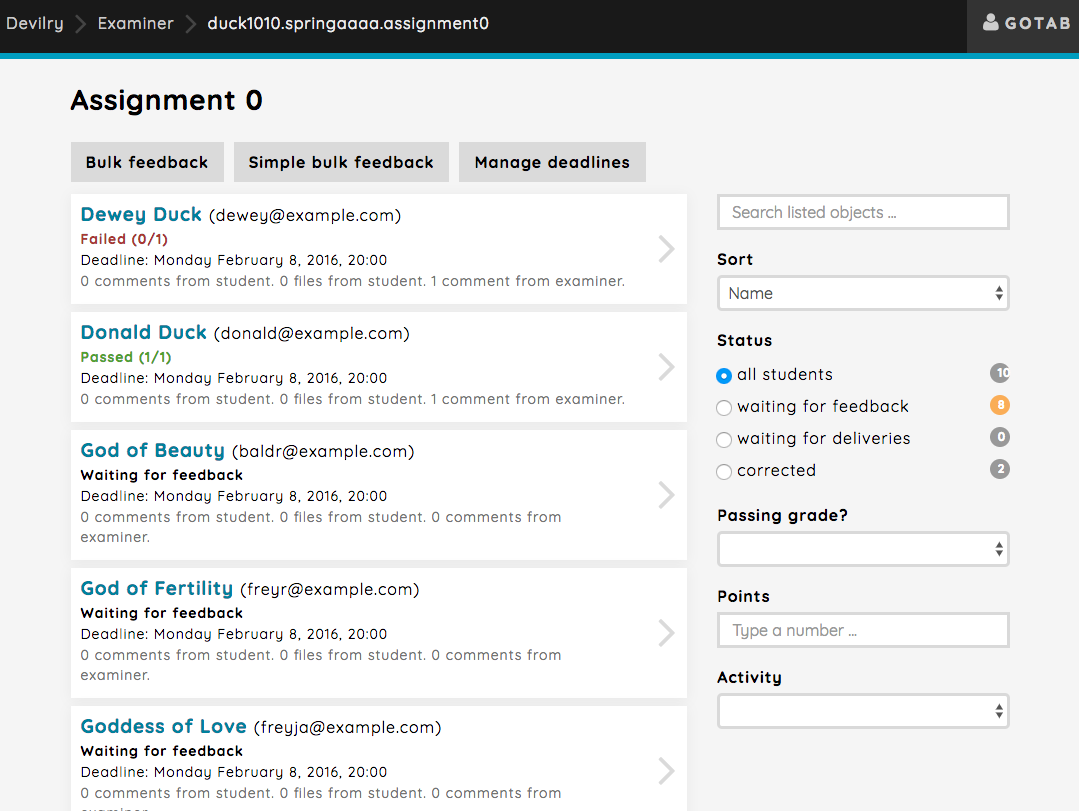Click Waiting for feedback under God of Fertility
The width and height of the screenshot is (1079, 811).
point(162,613)
